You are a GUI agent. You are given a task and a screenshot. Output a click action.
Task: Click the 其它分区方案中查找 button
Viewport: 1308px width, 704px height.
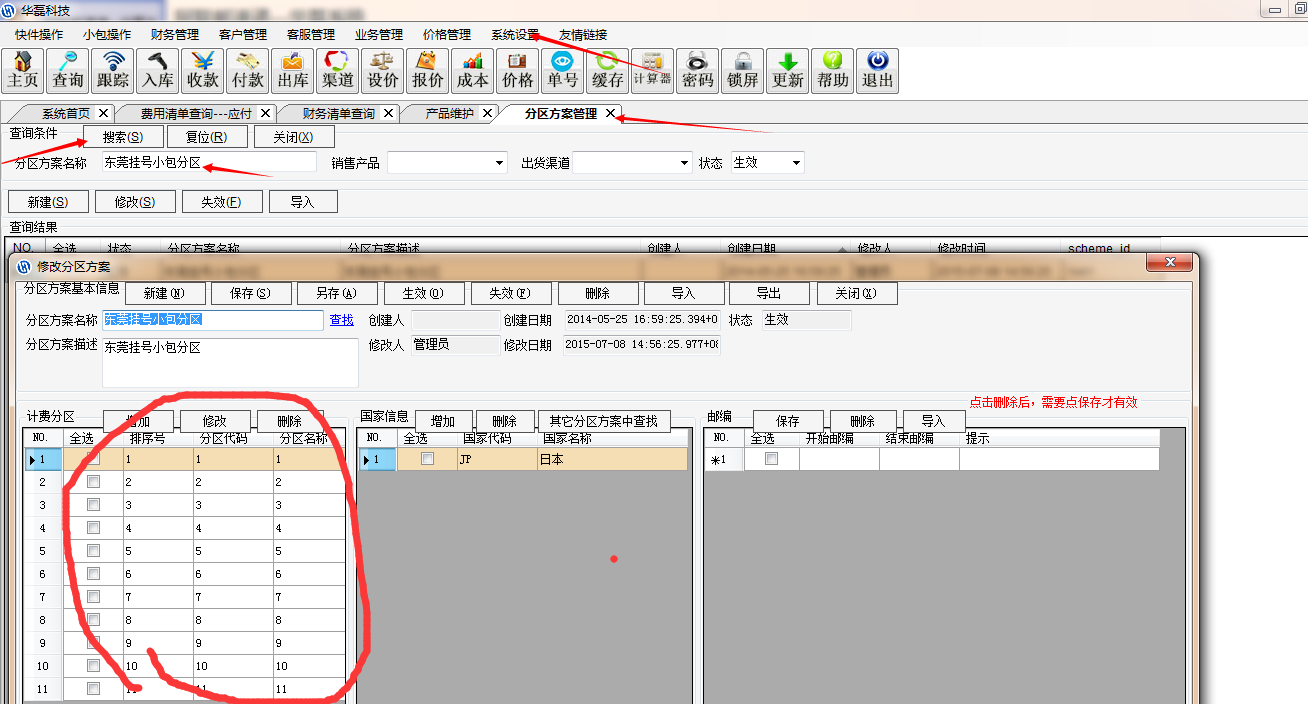tap(603, 421)
